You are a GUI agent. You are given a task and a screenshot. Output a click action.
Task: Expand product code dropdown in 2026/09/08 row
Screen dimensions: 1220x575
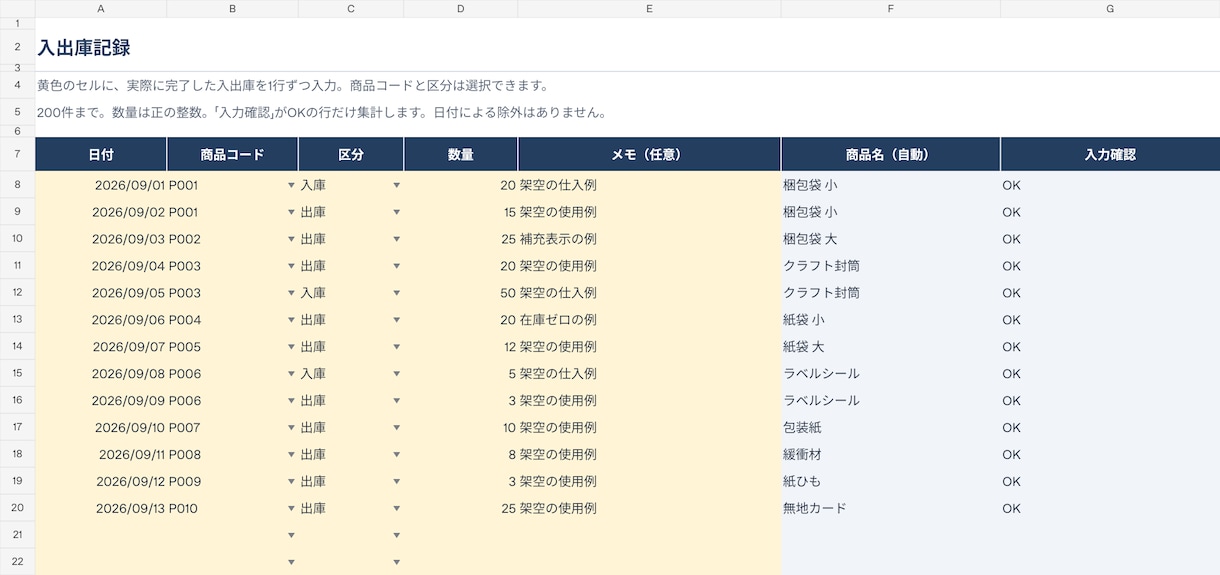(291, 374)
